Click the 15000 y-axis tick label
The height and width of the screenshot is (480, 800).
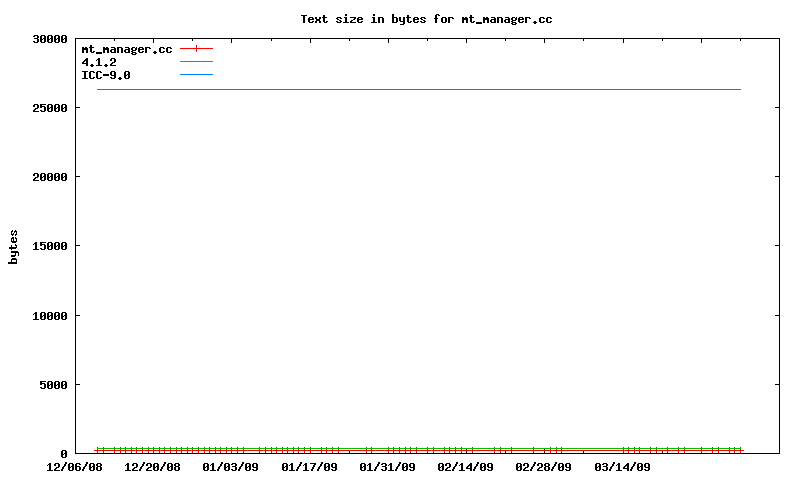click(48, 246)
